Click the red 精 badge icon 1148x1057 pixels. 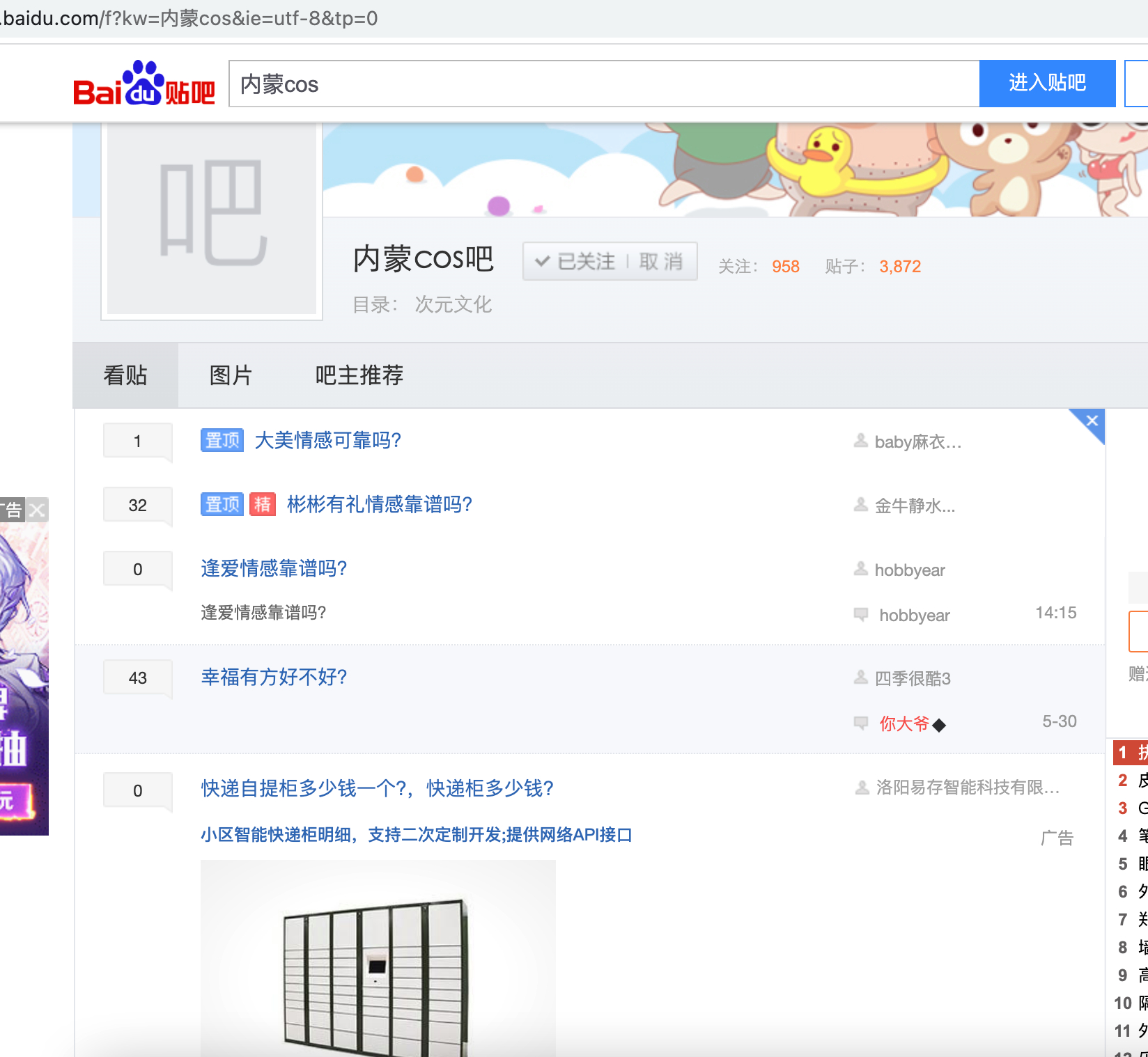[263, 504]
